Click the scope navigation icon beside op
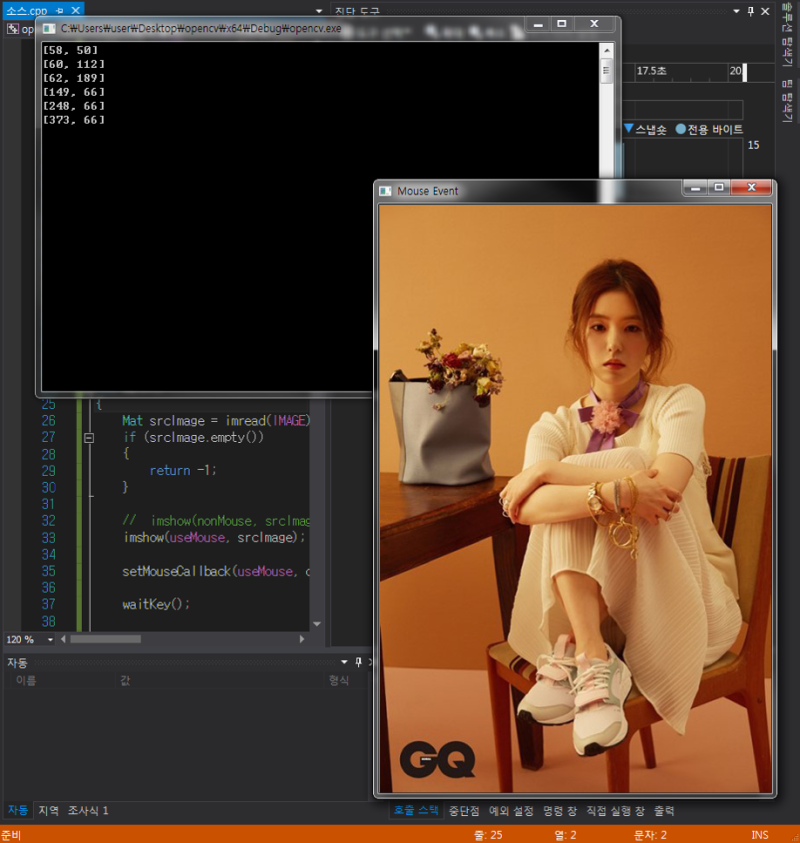 coord(12,28)
